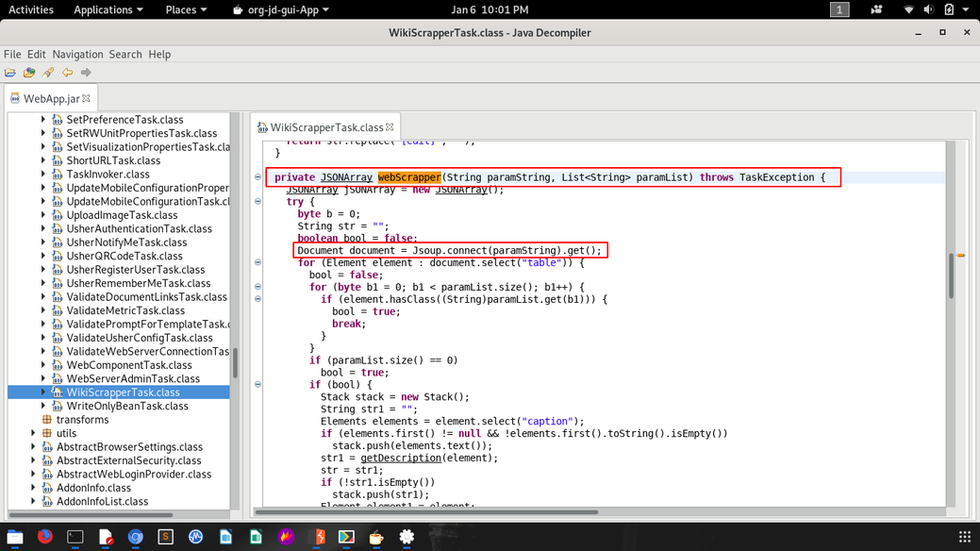The height and width of the screenshot is (551, 980).
Task: Collapse the 'if (bool) {' fold marker
Action: coord(258,384)
